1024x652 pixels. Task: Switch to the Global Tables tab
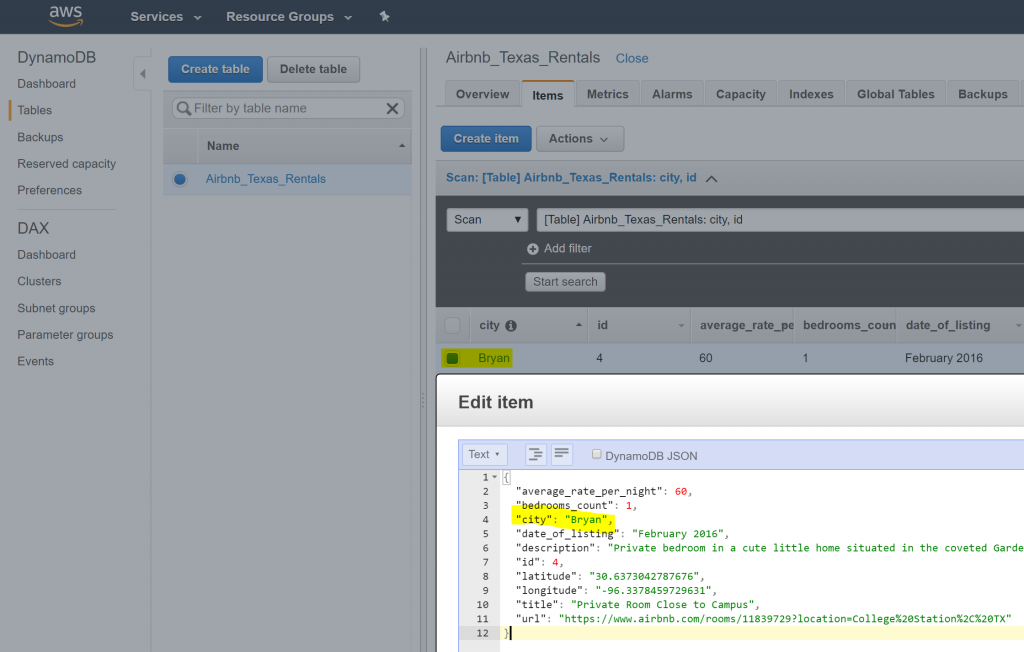tap(895, 94)
